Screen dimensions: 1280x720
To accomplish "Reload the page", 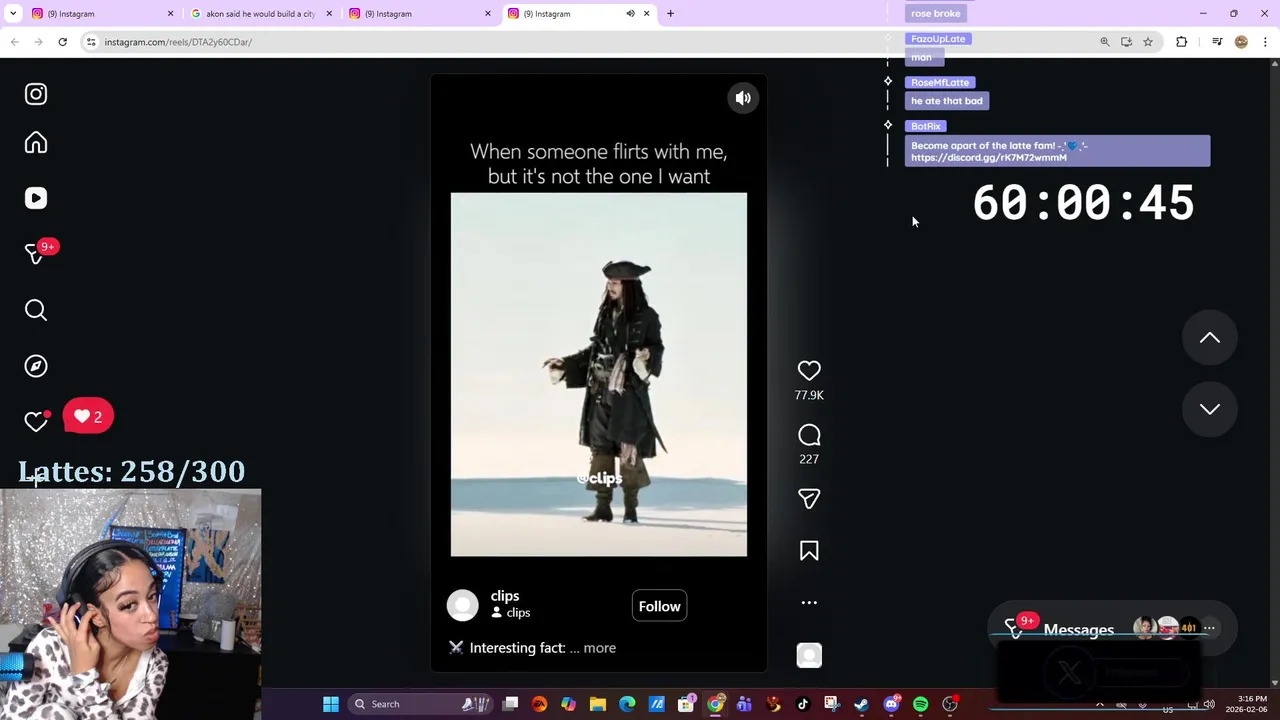I will (62, 42).
